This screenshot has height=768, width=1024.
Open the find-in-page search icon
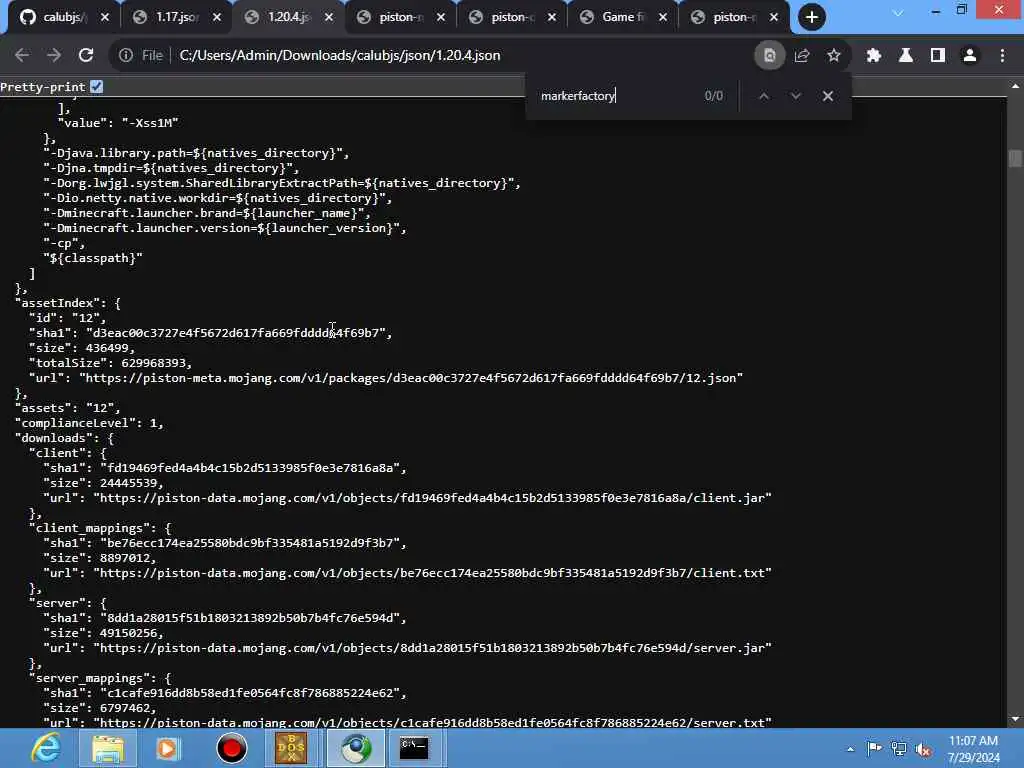coord(769,56)
